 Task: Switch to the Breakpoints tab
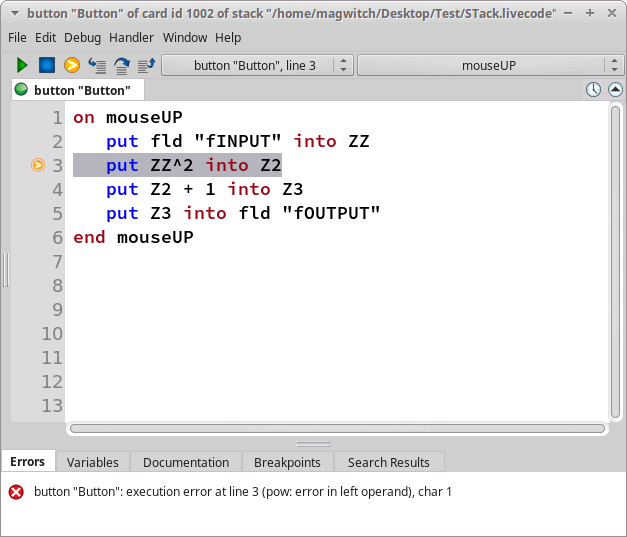click(x=287, y=462)
